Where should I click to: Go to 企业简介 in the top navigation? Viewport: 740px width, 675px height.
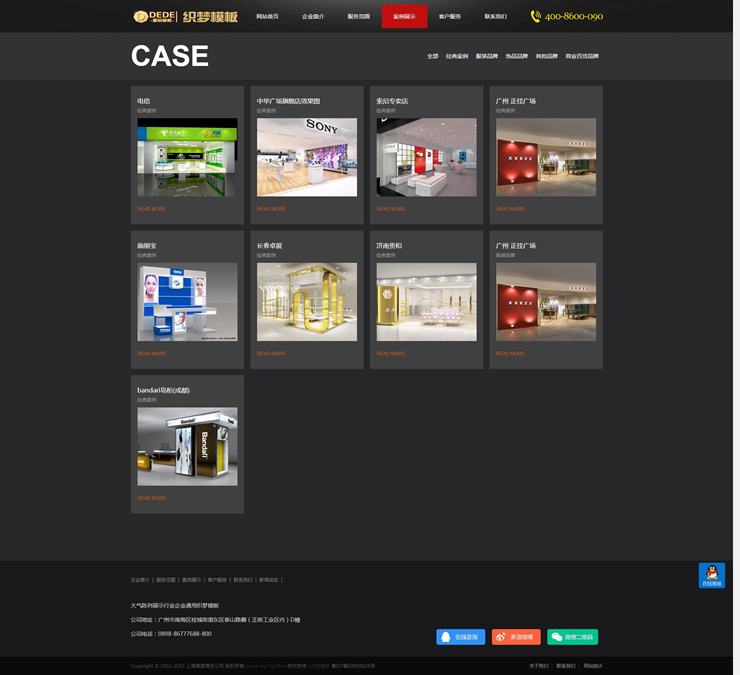313,16
